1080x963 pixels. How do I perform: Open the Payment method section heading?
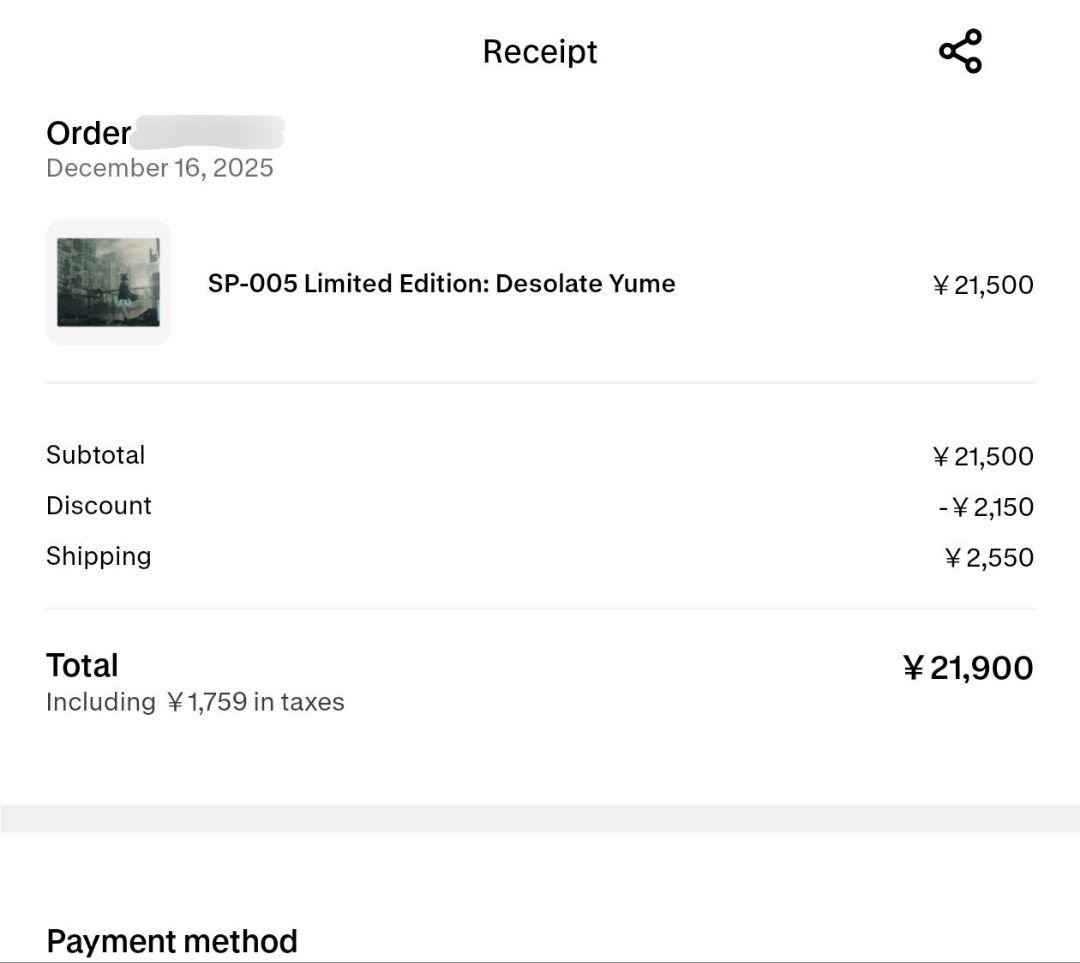pyautogui.click(x=172, y=941)
